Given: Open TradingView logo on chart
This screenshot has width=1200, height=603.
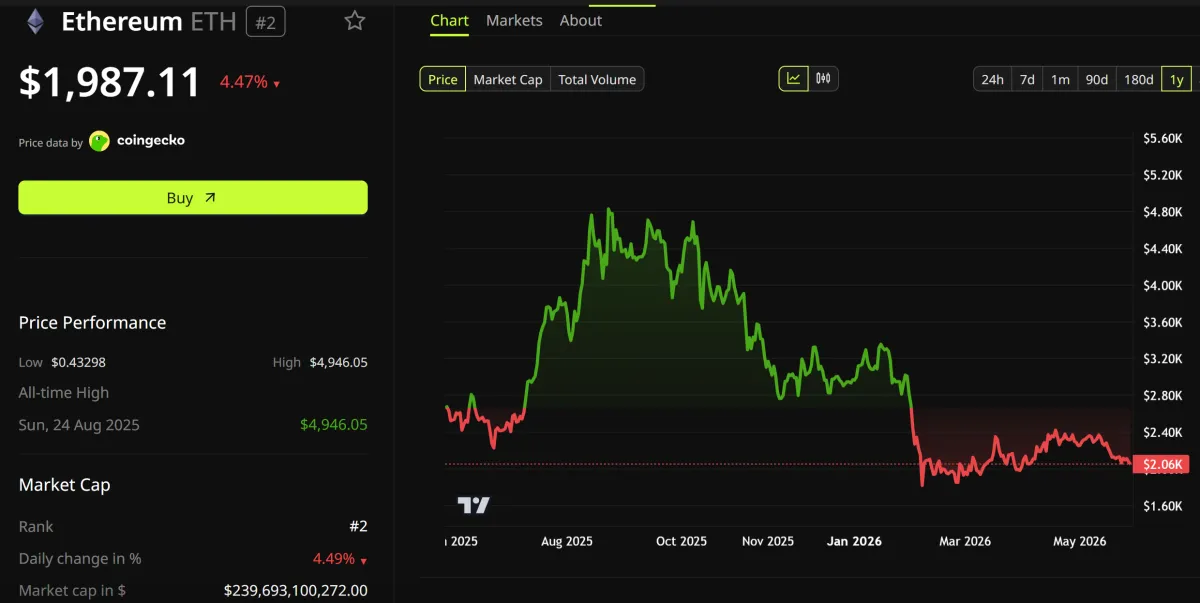Looking at the screenshot, I should [473, 505].
